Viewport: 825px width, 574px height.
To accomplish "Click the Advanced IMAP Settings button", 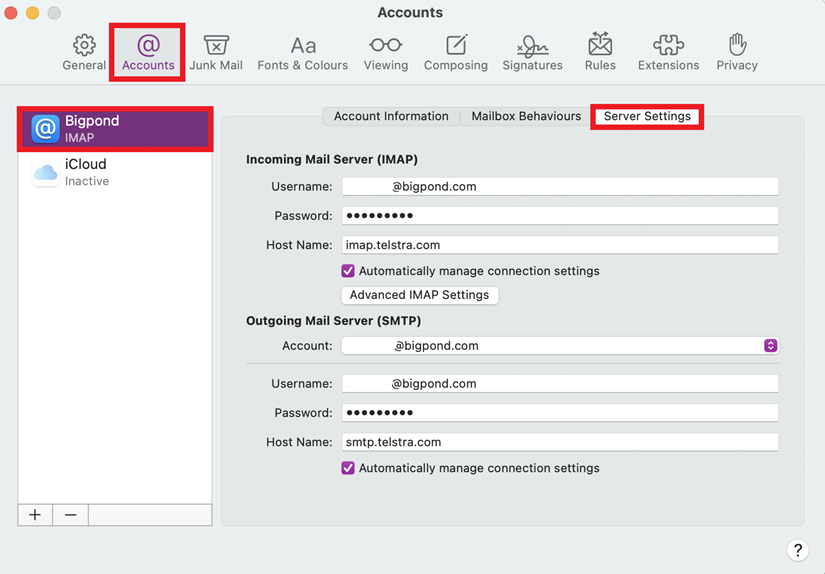I will coord(419,295).
